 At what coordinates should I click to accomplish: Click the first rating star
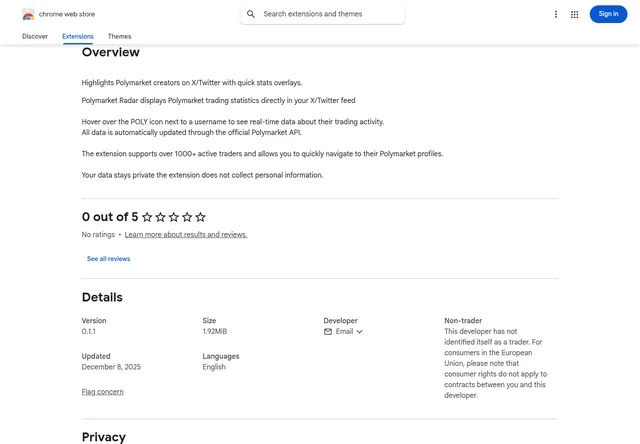click(x=147, y=217)
